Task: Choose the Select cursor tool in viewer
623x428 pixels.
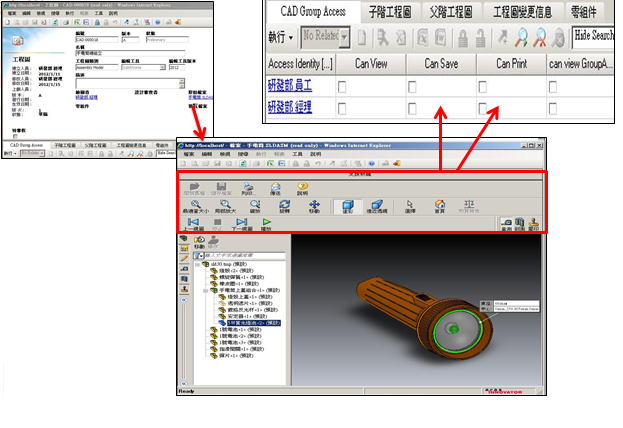Action: tap(410, 206)
